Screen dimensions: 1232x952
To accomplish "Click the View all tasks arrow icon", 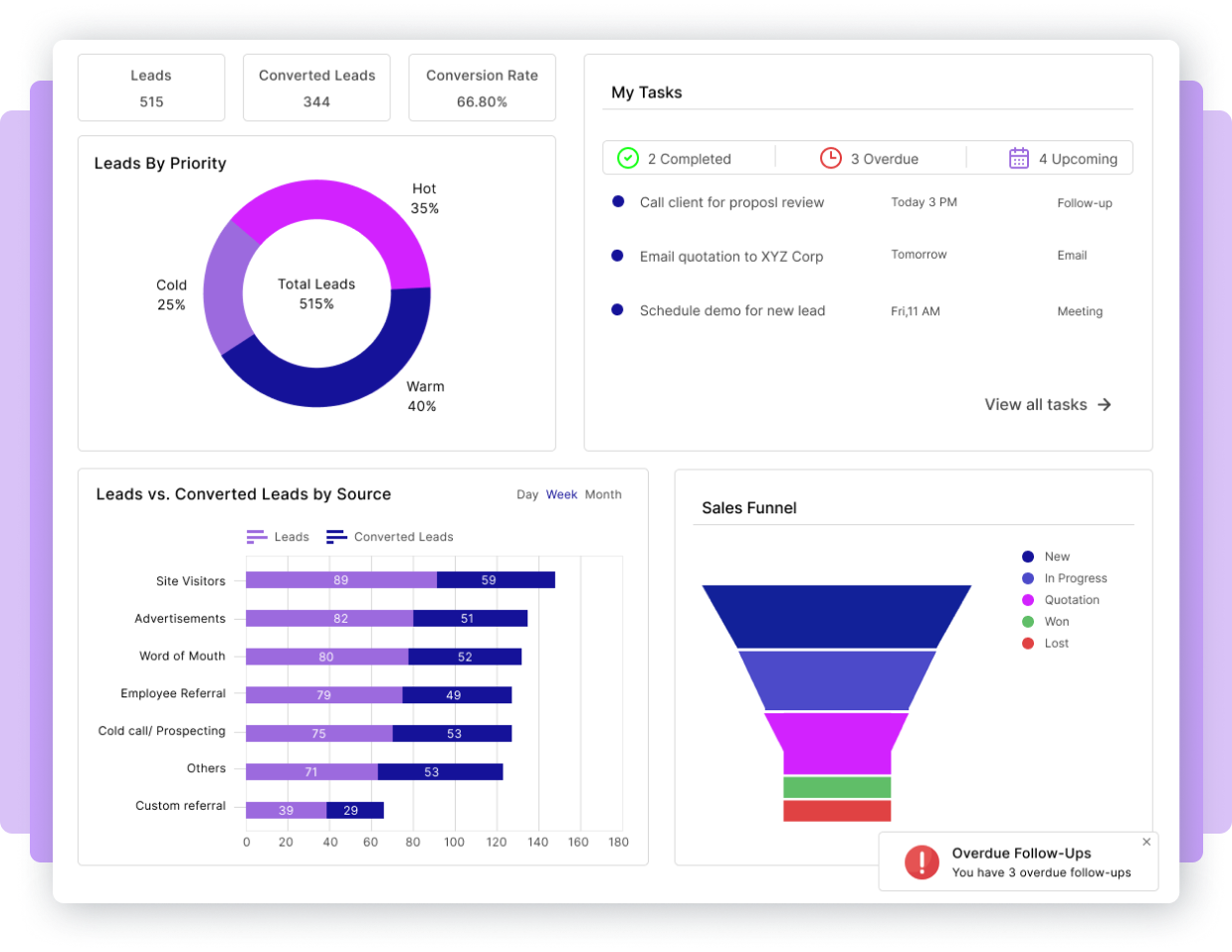I will pos(1105,405).
